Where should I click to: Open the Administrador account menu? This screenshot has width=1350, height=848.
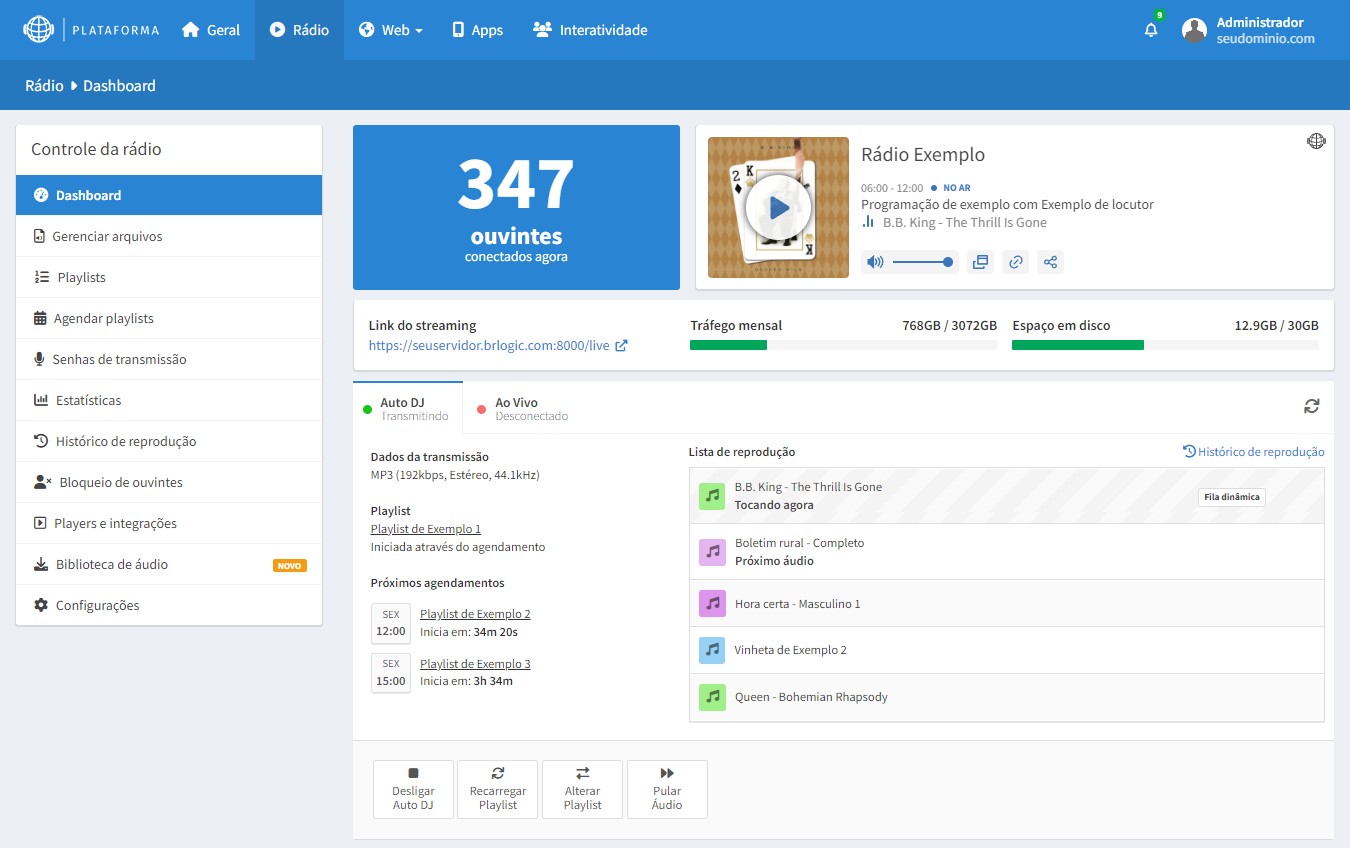pyautogui.click(x=1250, y=30)
